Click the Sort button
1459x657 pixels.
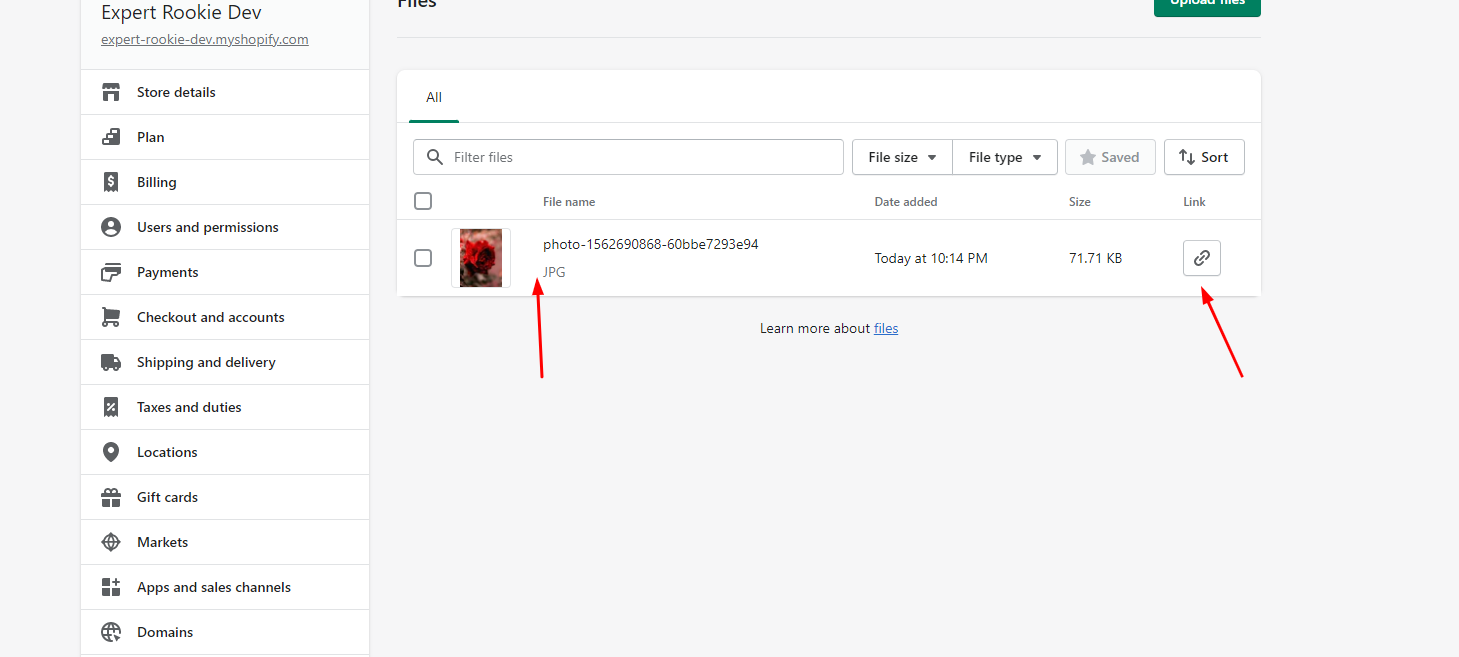pyautogui.click(x=1204, y=157)
